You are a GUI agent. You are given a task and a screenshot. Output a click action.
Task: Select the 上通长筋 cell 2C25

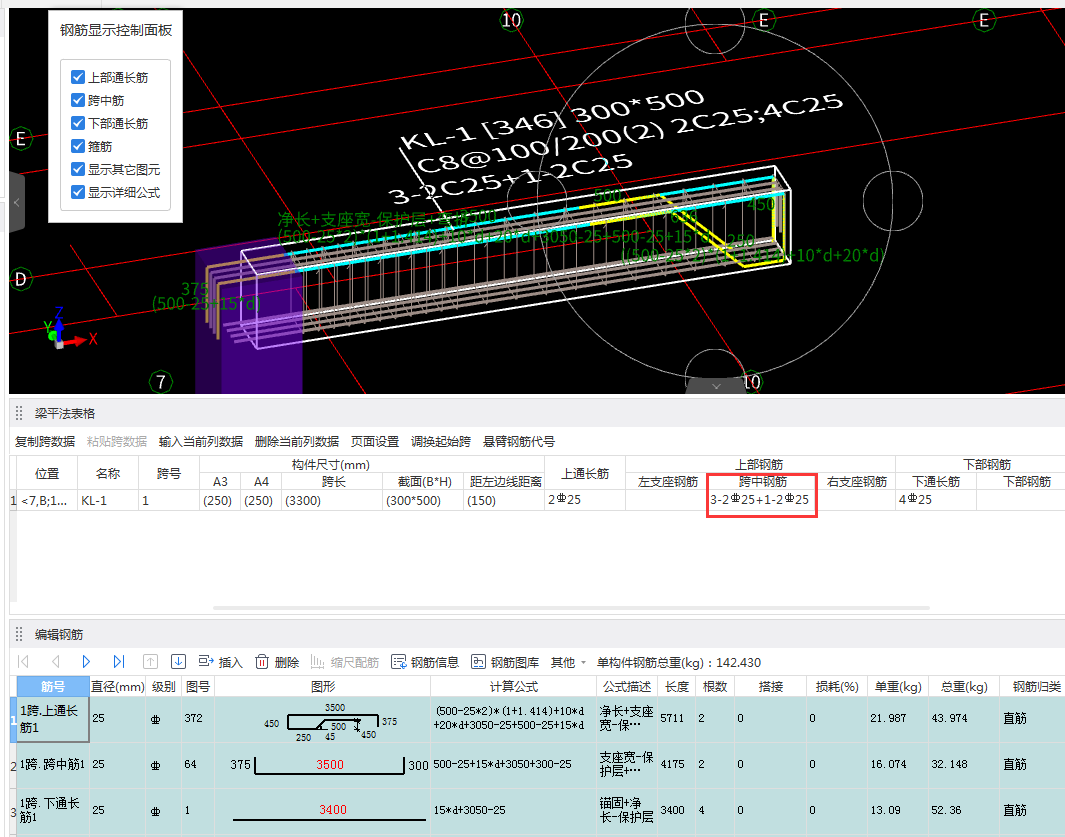click(x=585, y=499)
